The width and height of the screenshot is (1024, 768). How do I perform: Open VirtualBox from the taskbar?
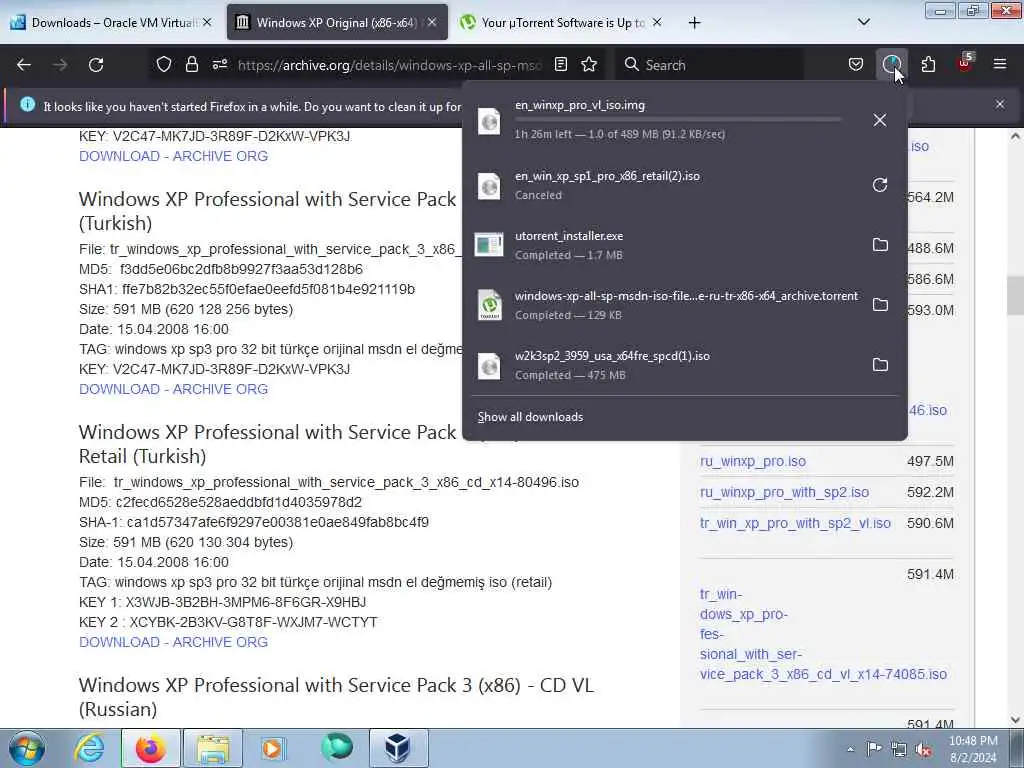398,748
